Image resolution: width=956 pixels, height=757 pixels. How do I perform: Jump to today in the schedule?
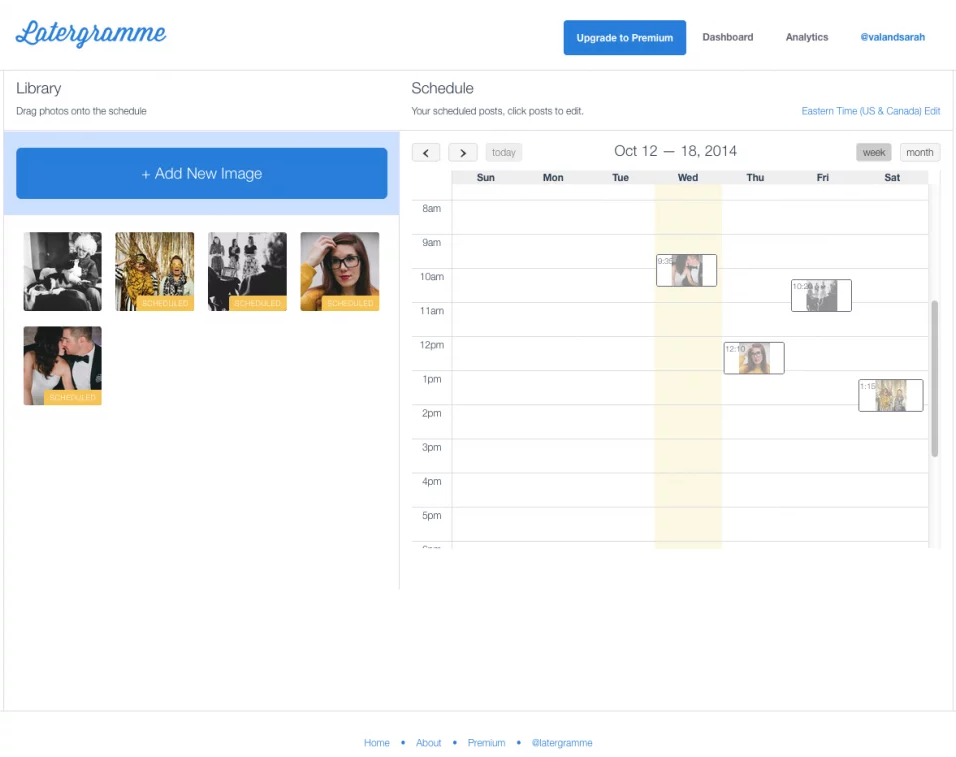(504, 153)
